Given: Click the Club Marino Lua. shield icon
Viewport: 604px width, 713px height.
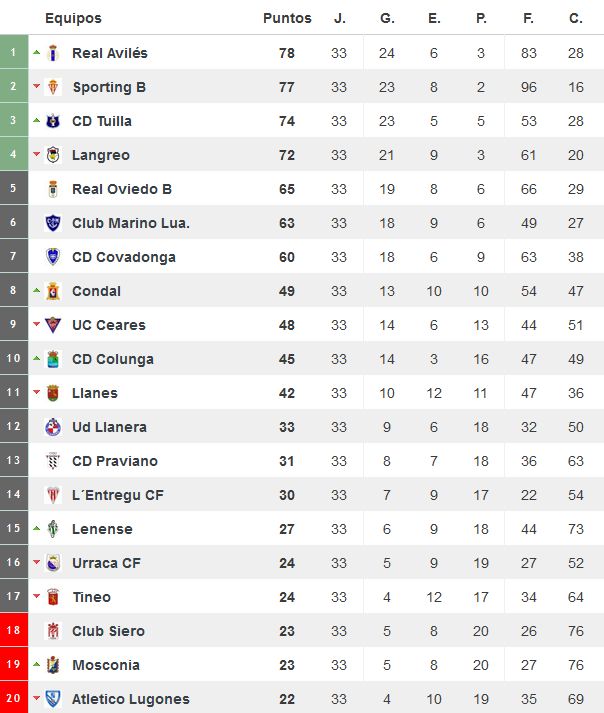Looking at the screenshot, I should tap(53, 223).
